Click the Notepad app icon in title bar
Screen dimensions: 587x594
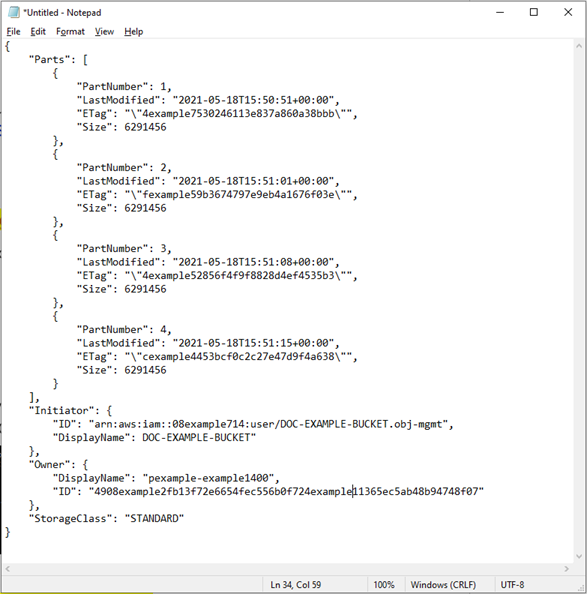point(14,13)
